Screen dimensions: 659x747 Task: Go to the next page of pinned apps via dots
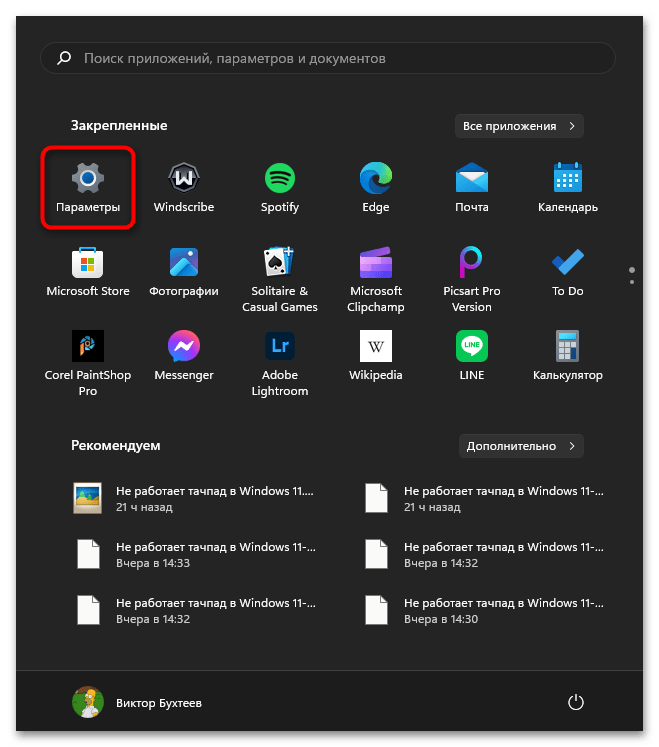pyautogui.click(x=632, y=282)
